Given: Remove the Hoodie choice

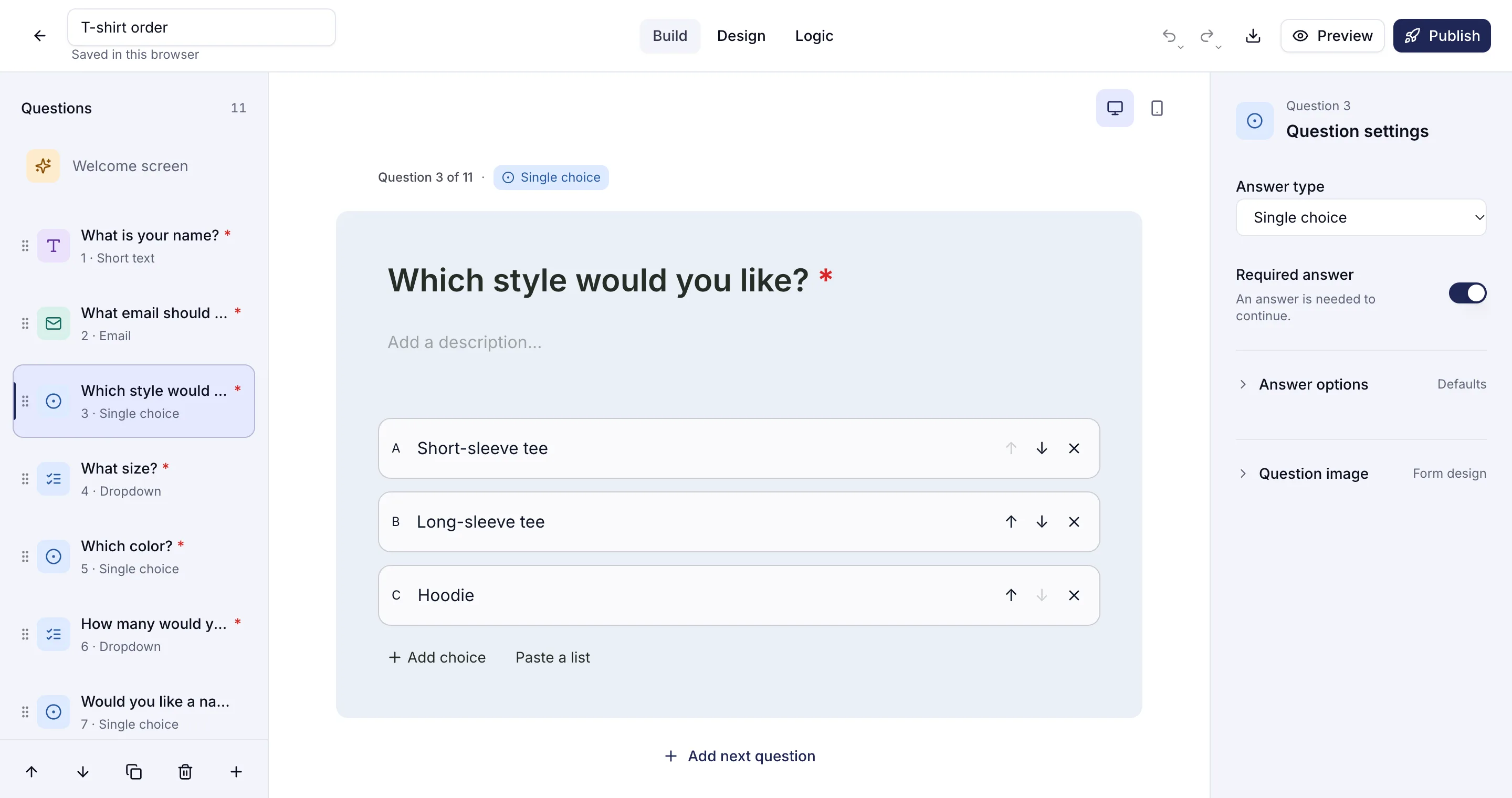Looking at the screenshot, I should [x=1074, y=595].
